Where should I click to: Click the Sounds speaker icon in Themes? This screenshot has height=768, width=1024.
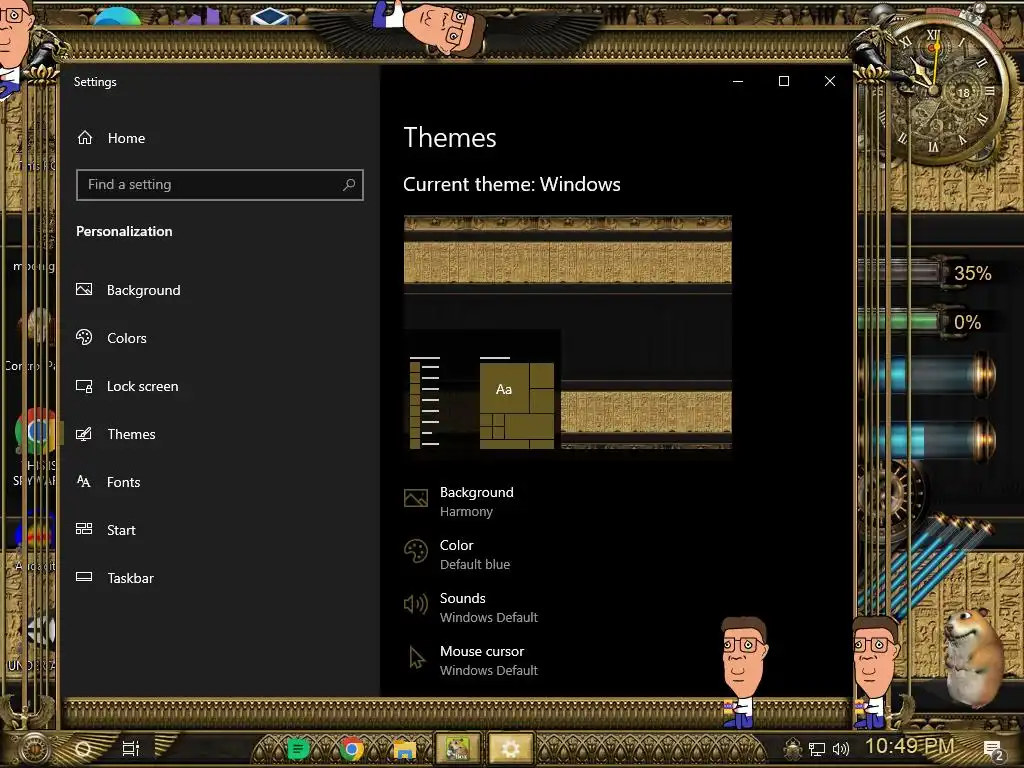pos(416,604)
